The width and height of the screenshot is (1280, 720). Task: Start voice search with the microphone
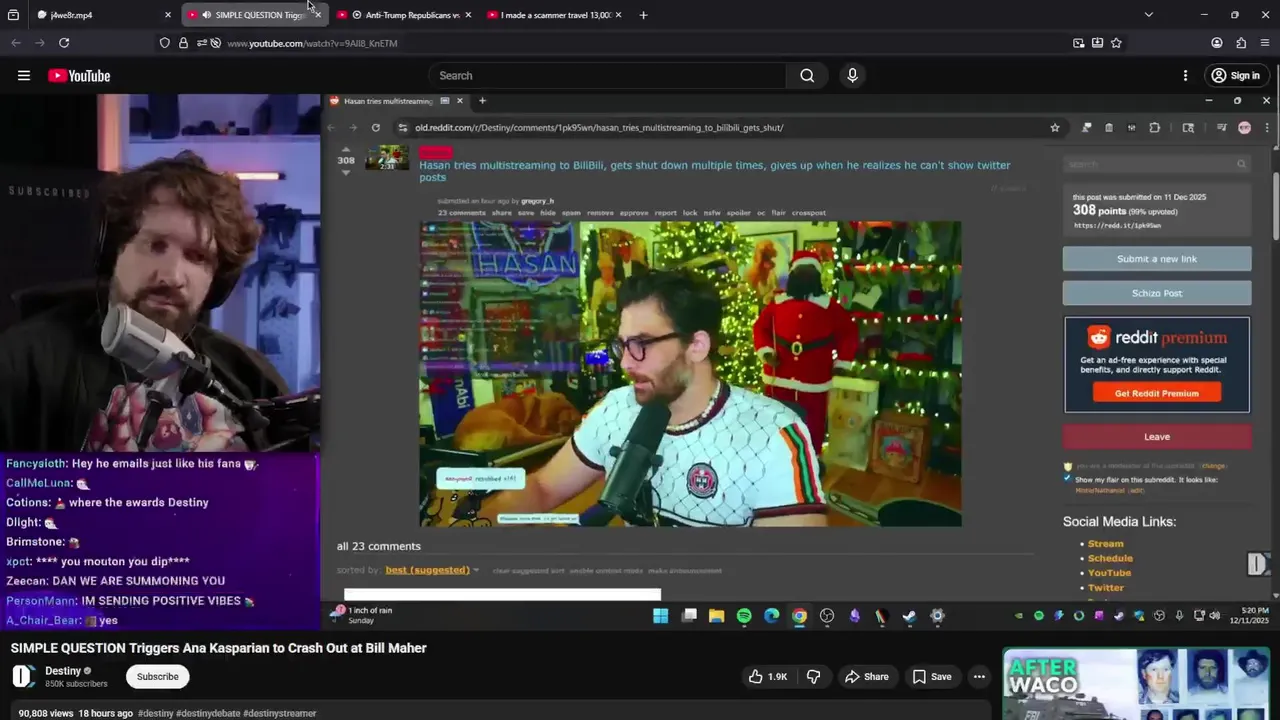tap(852, 76)
